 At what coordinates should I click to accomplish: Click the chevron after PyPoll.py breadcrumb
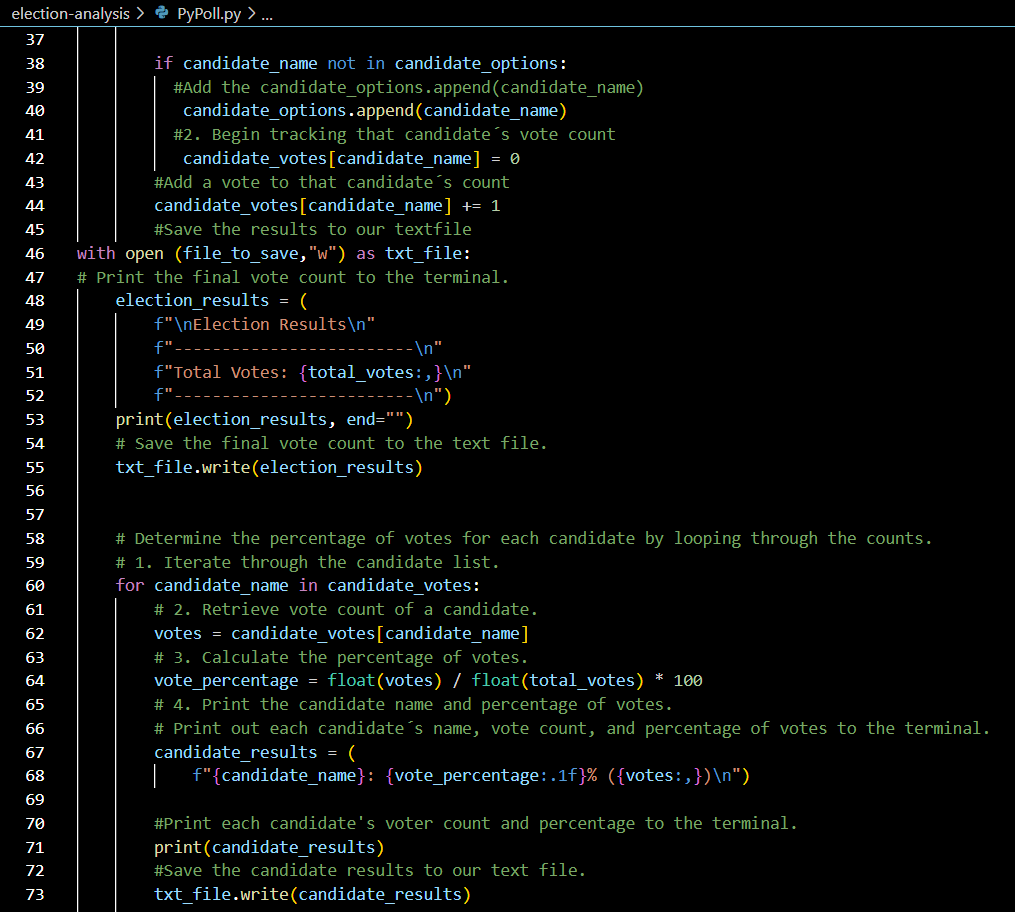tap(251, 14)
